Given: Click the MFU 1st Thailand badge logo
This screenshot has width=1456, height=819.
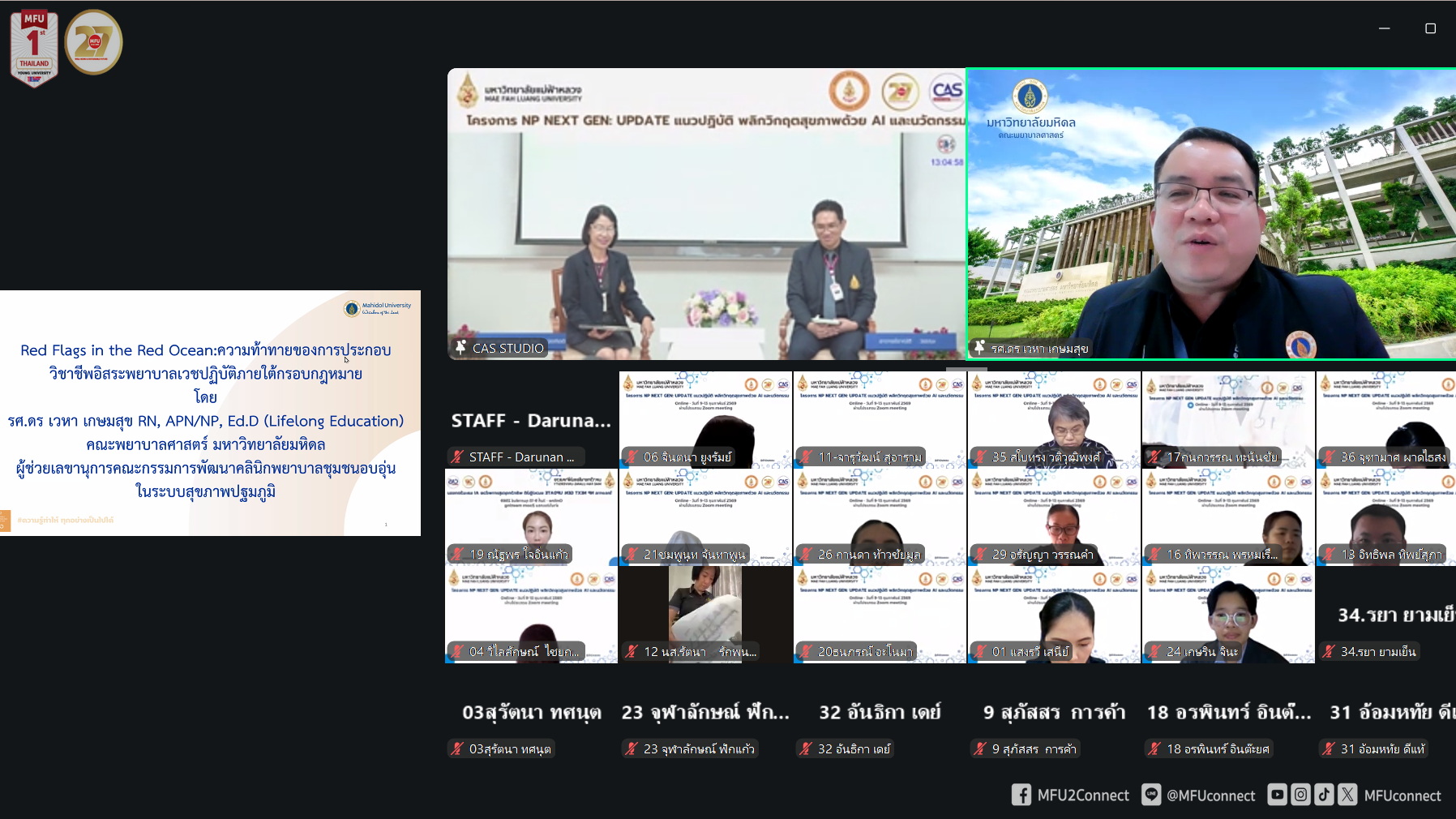Looking at the screenshot, I should (x=33, y=46).
